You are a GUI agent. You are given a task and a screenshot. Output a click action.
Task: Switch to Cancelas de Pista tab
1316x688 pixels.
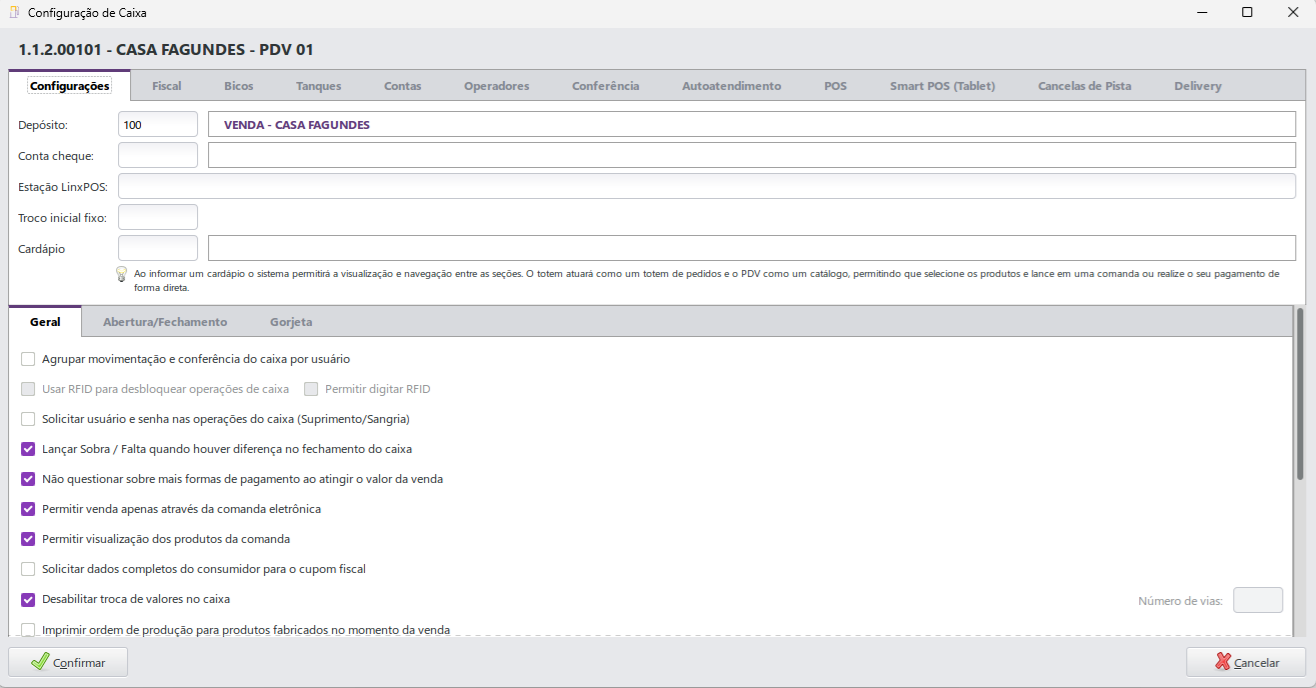tap(1085, 86)
